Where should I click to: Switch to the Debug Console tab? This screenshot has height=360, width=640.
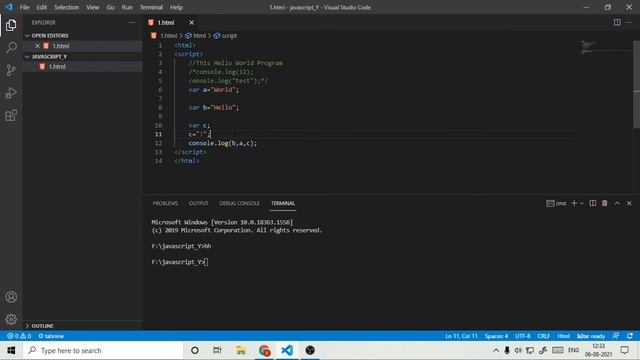239,203
